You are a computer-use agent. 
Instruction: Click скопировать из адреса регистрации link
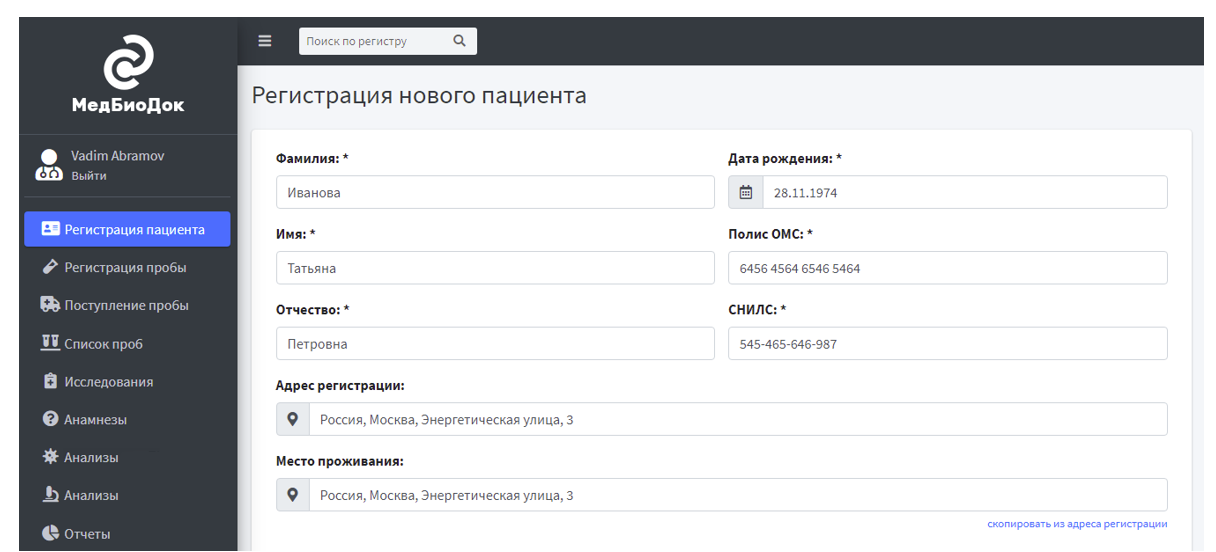pos(1076,524)
